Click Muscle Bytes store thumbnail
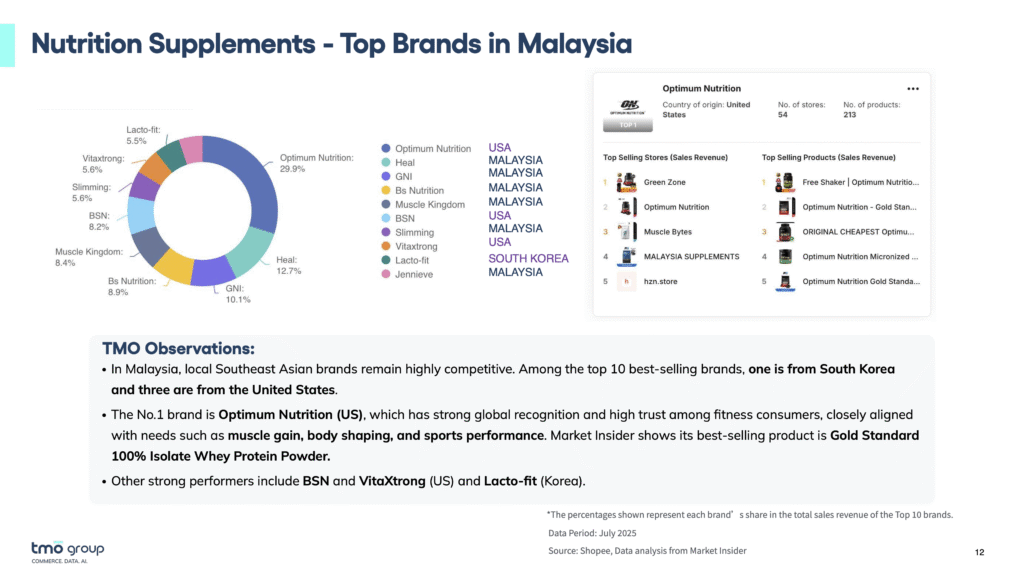This screenshot has width=1024, height=576. coord(627,232)
